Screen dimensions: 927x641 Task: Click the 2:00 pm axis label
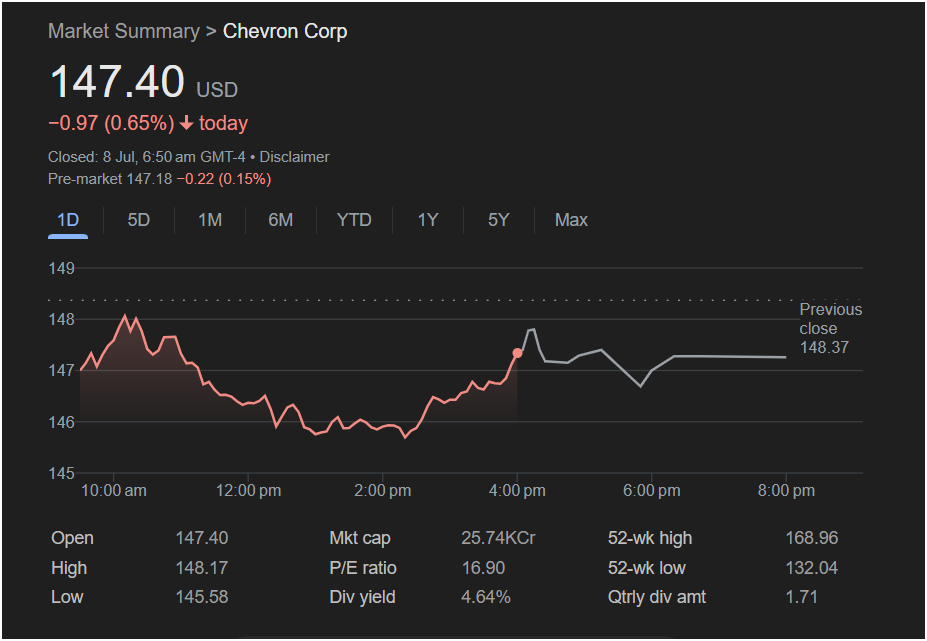point(383,490)
